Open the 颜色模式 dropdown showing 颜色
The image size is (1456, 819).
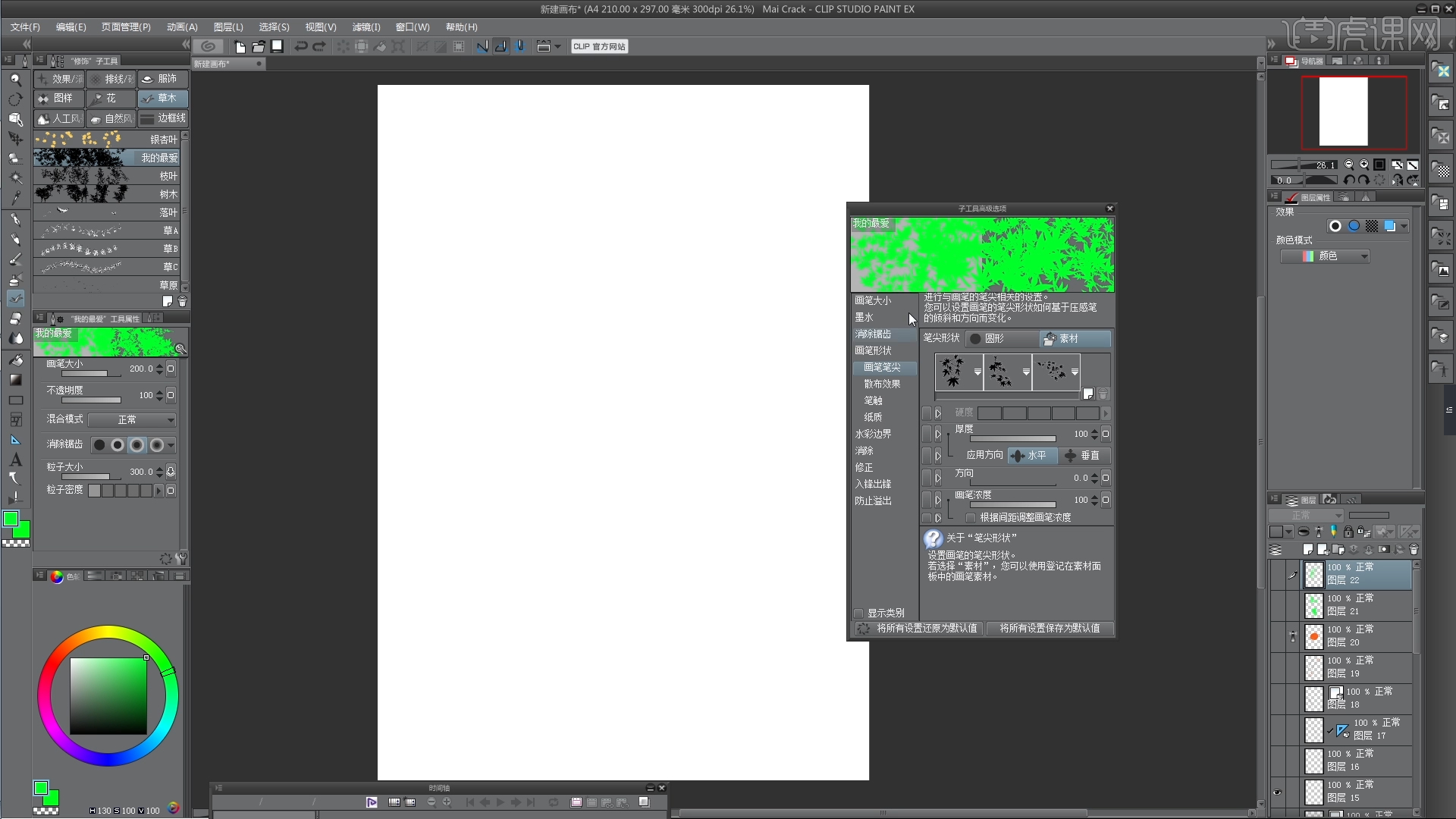click(1326, 256)
